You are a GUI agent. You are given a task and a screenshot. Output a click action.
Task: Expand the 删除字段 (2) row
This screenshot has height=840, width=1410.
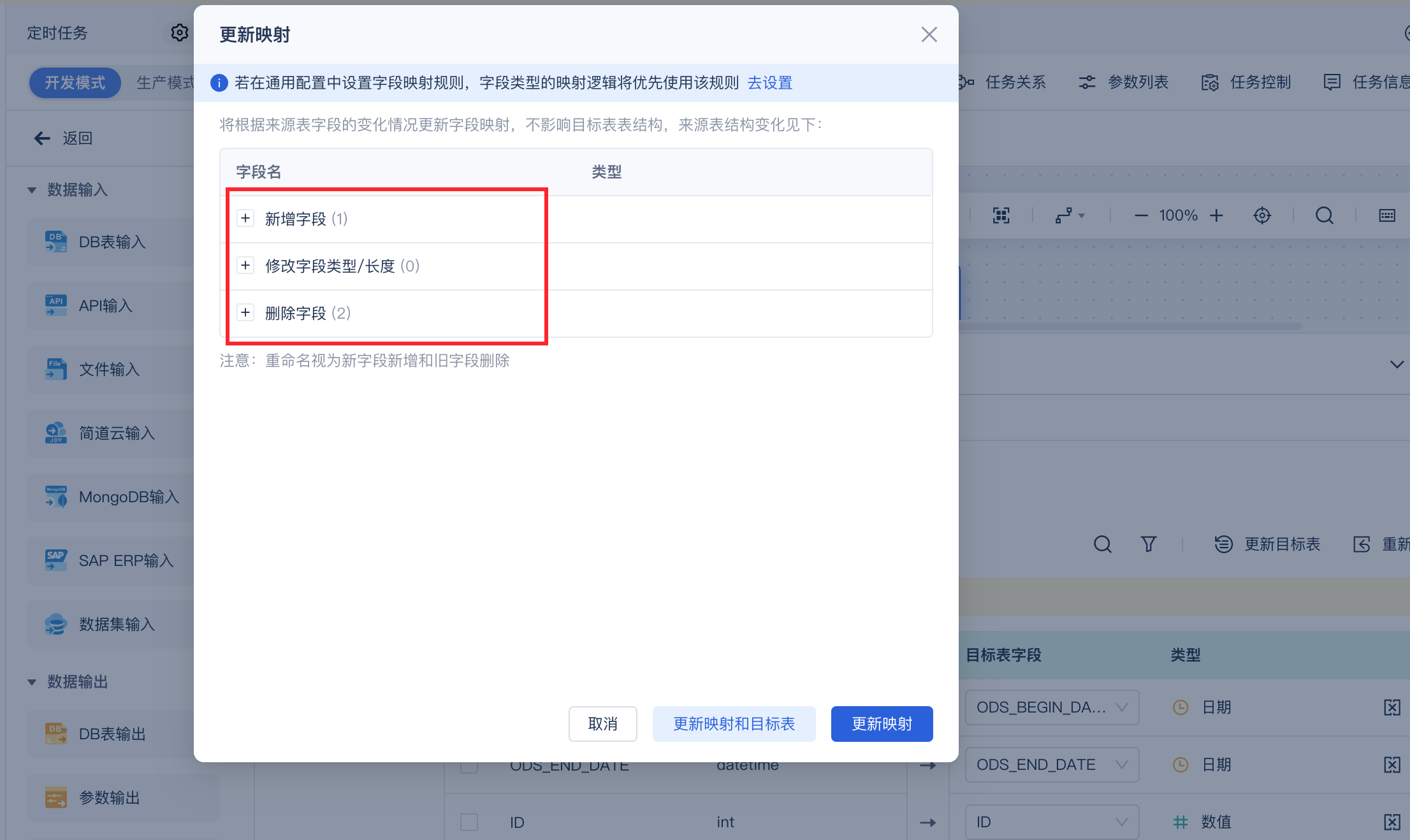click(x=245, y=313)
